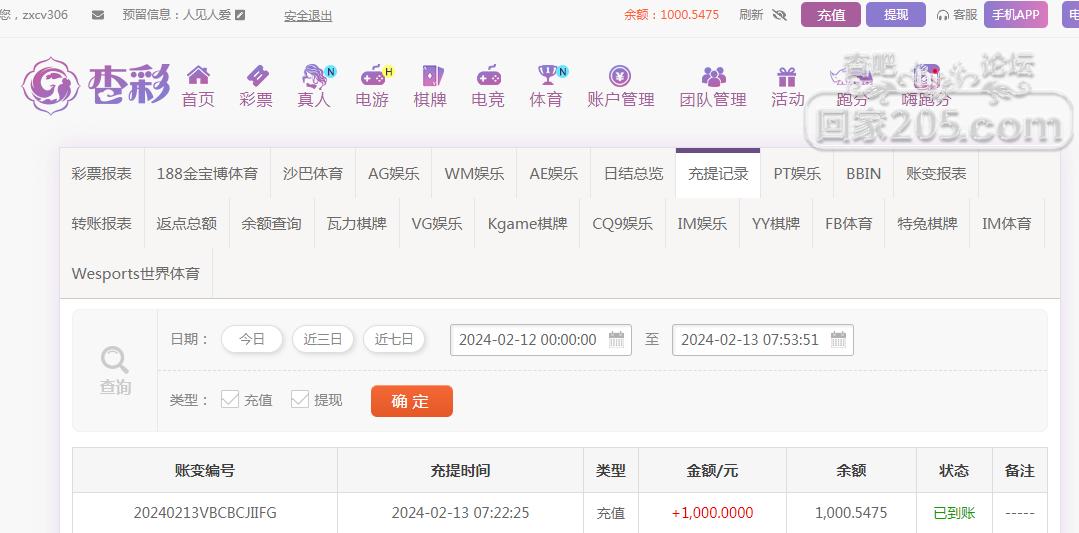The image size is (1079, 533).
Task: Open the 首页 home icon
Action: [198, 76]
